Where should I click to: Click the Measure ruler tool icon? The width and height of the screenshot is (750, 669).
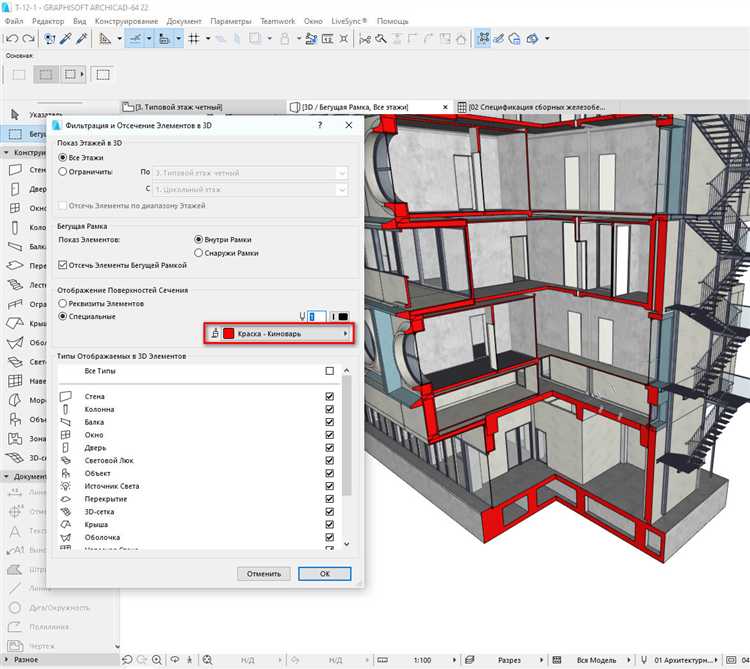point(105,39)
